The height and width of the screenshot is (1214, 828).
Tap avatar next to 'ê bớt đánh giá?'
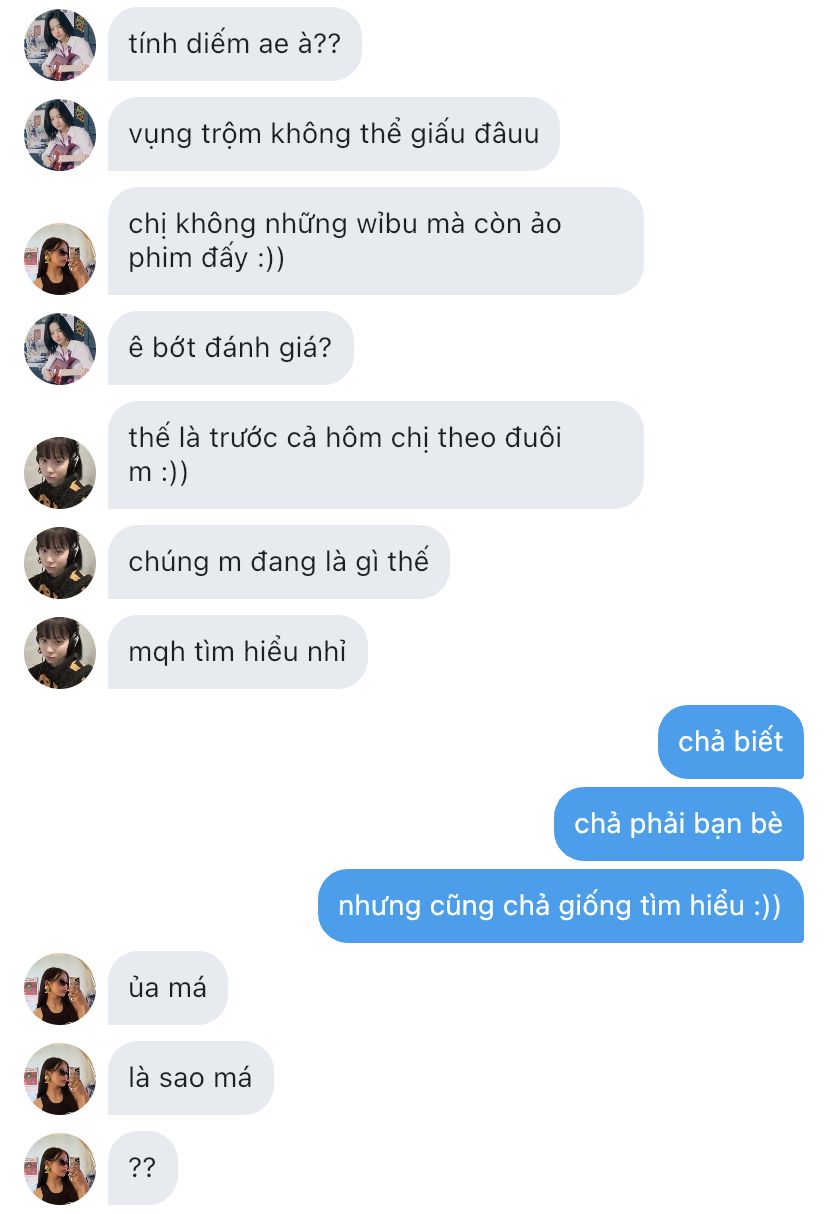[59, 349]
